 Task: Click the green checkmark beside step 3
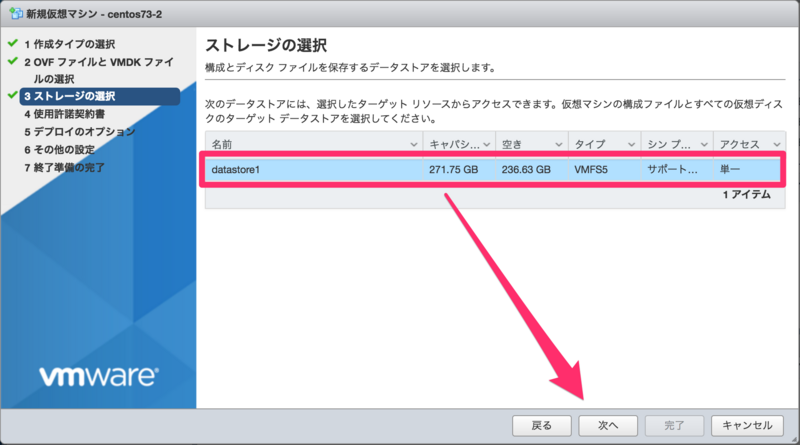[x=13, y=95]
